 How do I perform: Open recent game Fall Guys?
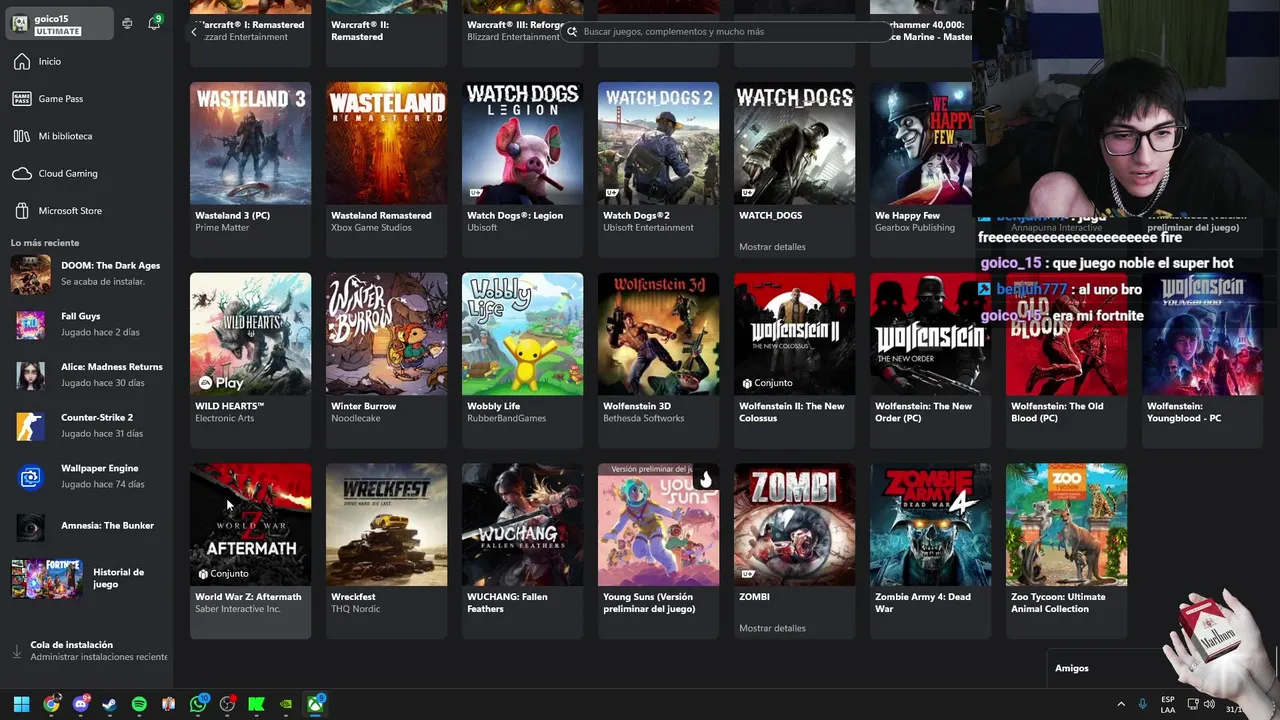(x=87, y=324)
